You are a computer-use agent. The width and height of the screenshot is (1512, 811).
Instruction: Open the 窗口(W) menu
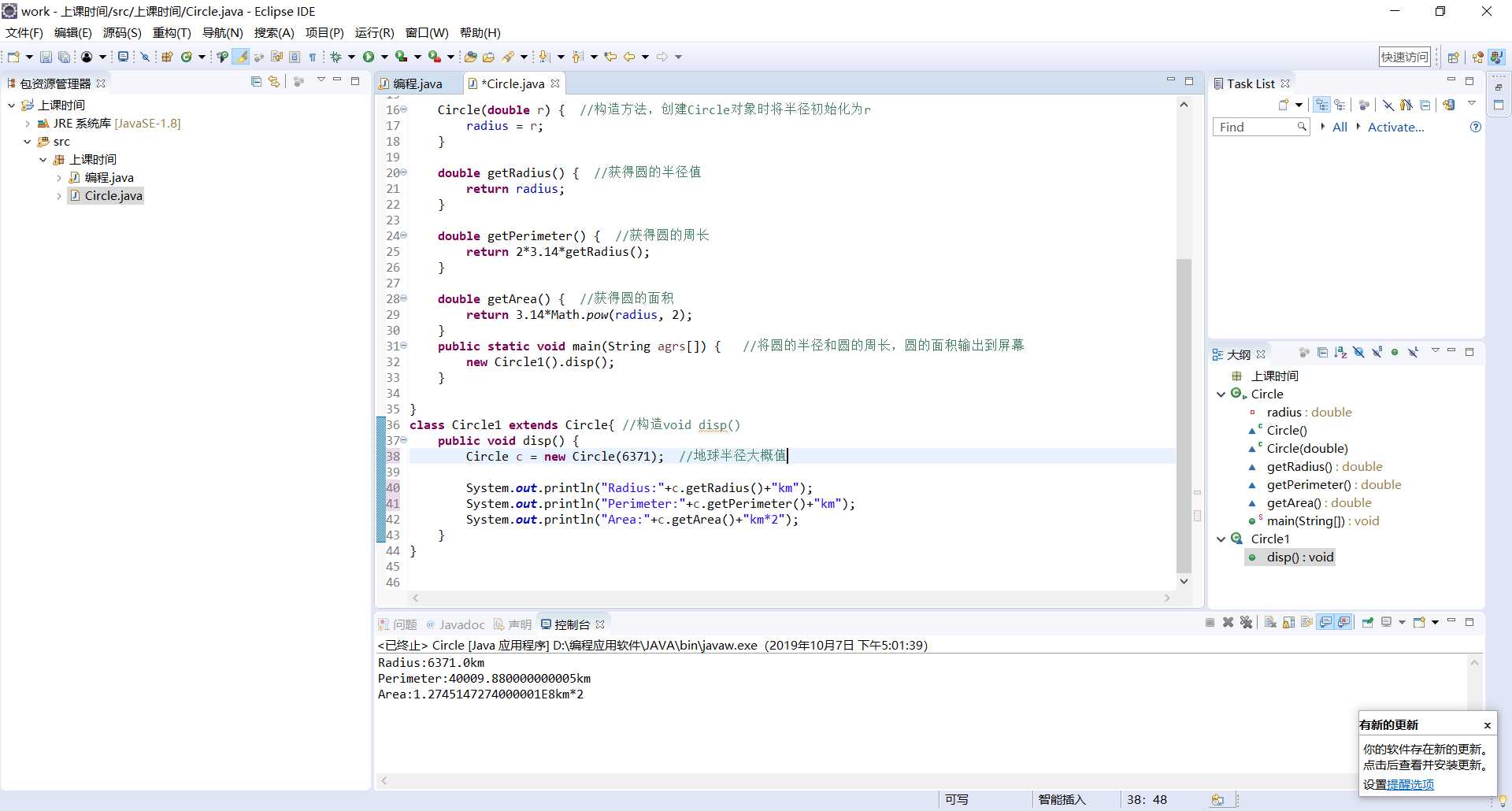[x=427, y=32]
